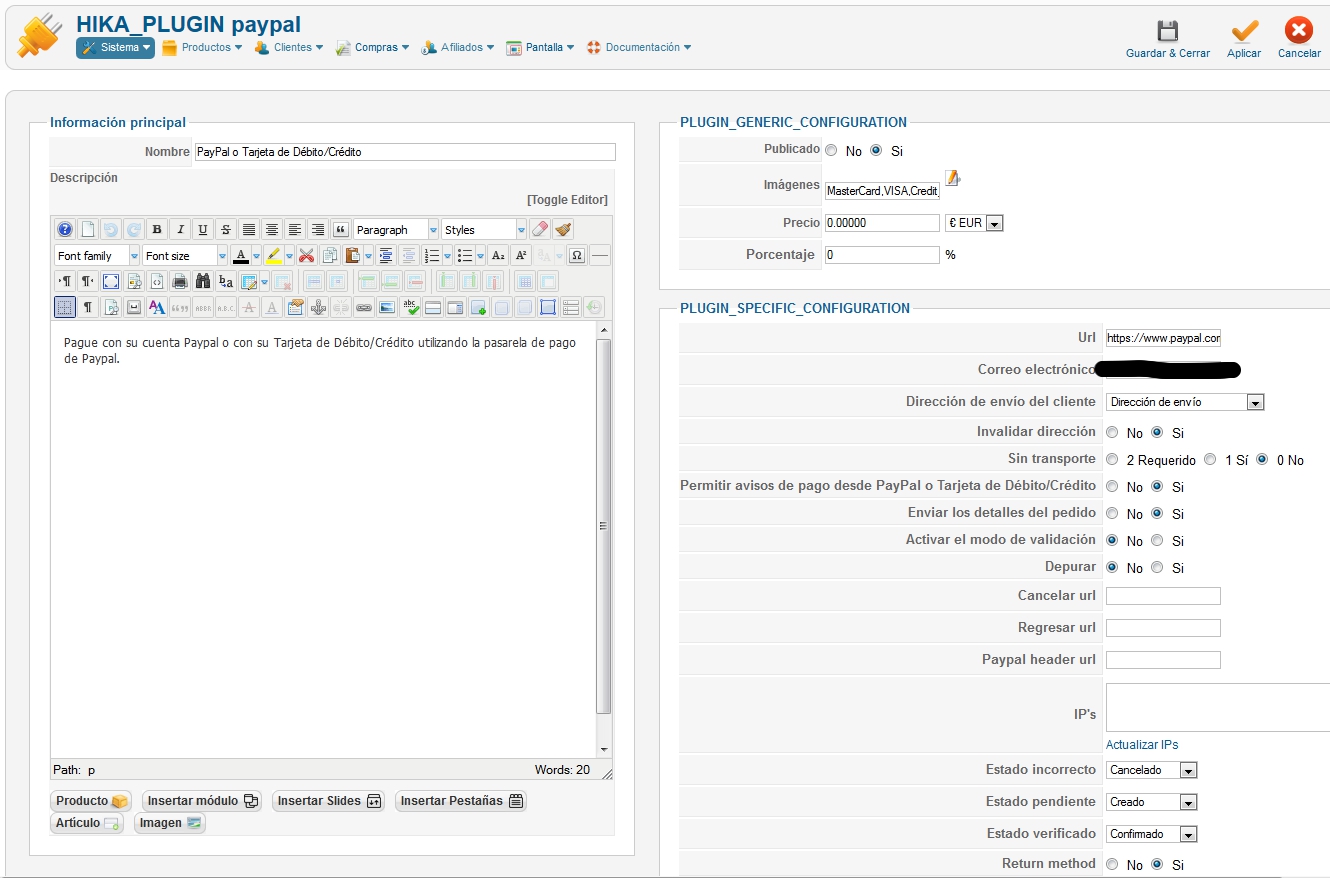Underline the selected text
Screen dimensions: 1330x878
(203, 229)
